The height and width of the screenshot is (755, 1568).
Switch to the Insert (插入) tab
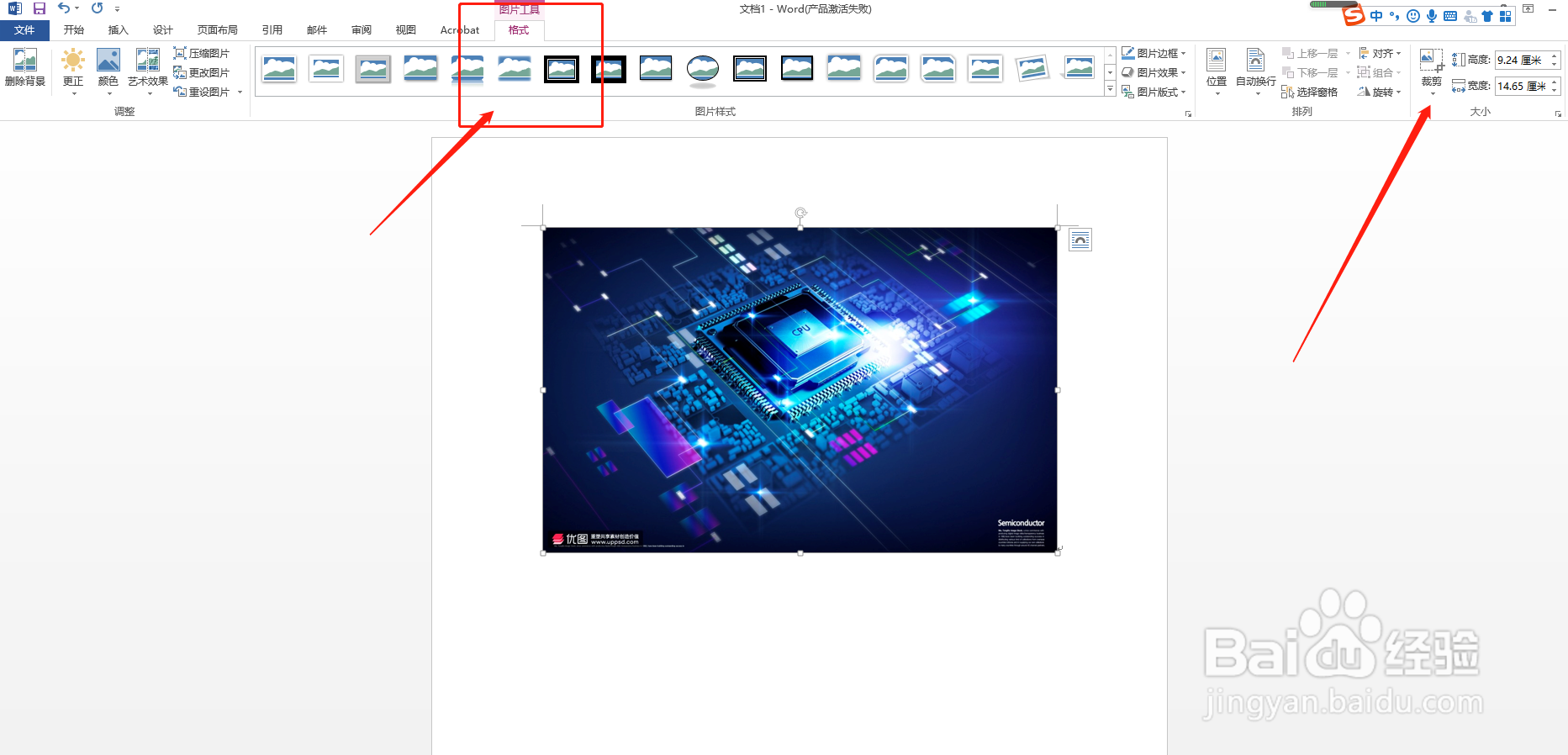119,30
